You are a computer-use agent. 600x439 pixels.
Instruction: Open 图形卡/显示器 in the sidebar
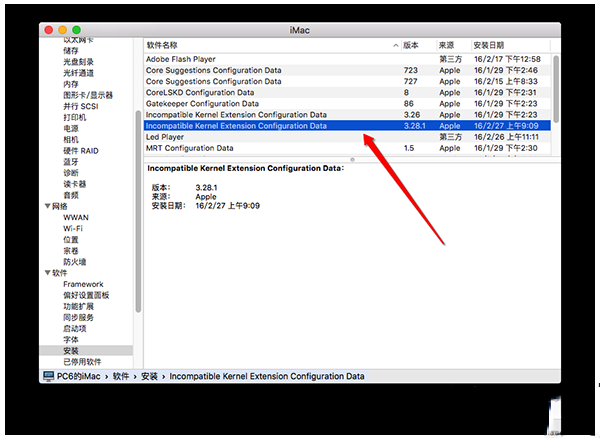pyautogui.click(x=88, y=95)
